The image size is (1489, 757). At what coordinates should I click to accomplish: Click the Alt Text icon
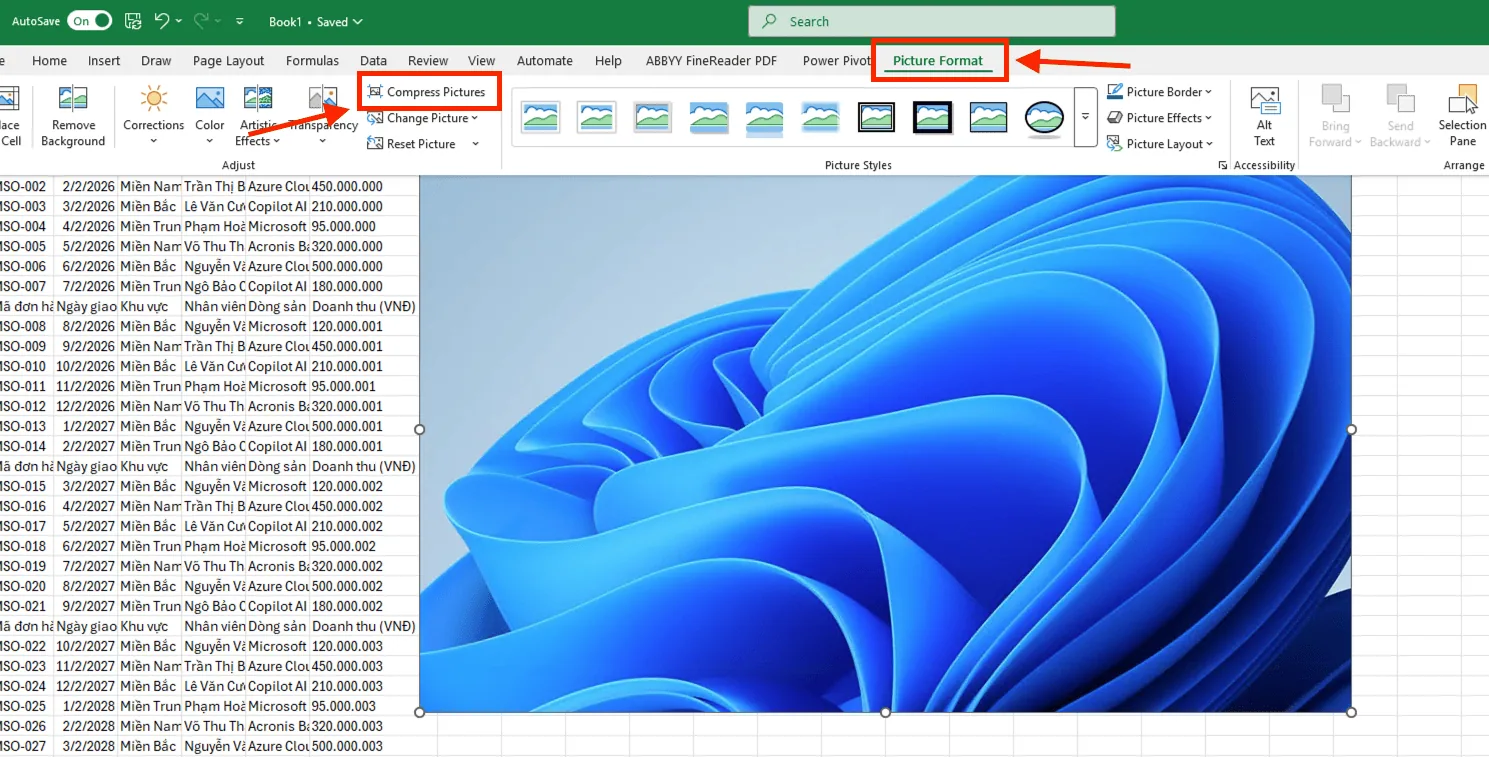(1264, 102)
